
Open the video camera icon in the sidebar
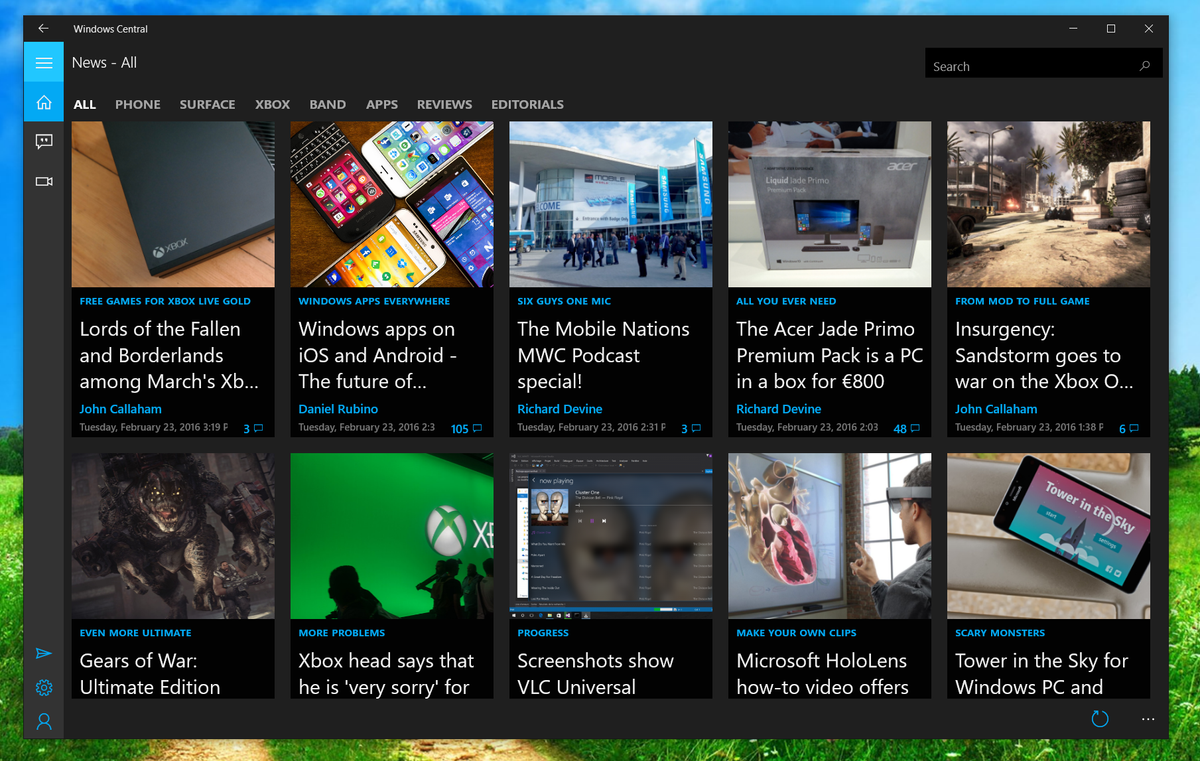click(x=43, y=181)
